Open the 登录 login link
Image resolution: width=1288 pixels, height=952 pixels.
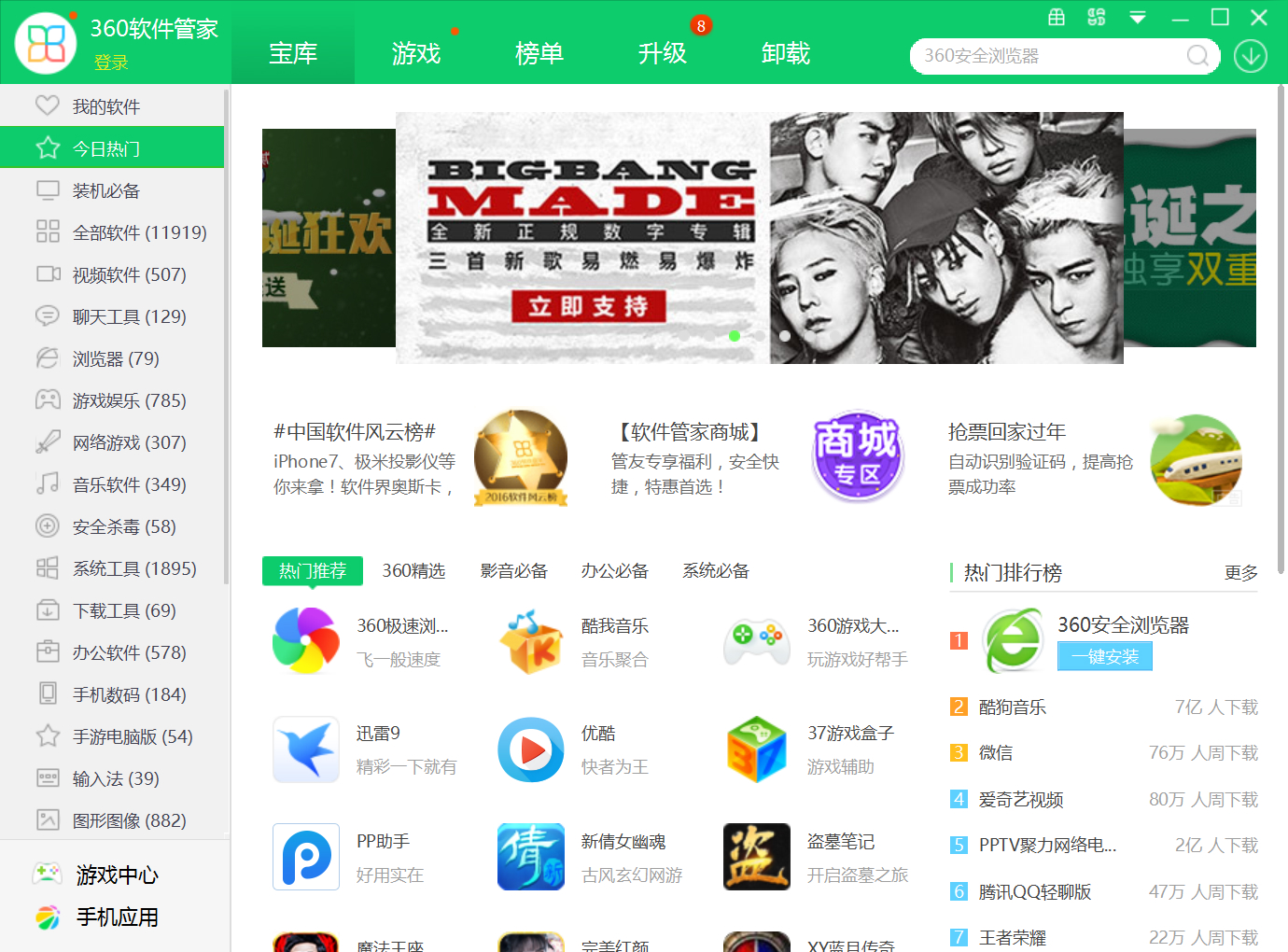pyautogui.click(x=111, y=63)
